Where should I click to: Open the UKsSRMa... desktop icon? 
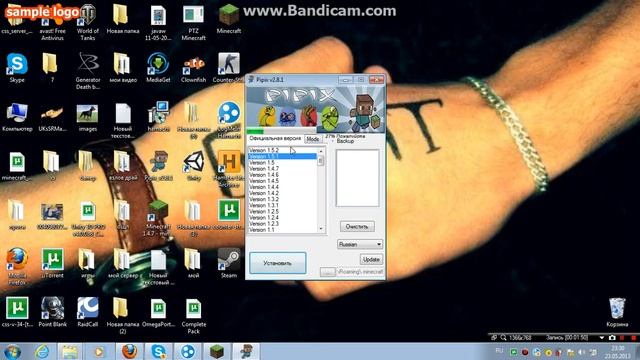(52, 117)
